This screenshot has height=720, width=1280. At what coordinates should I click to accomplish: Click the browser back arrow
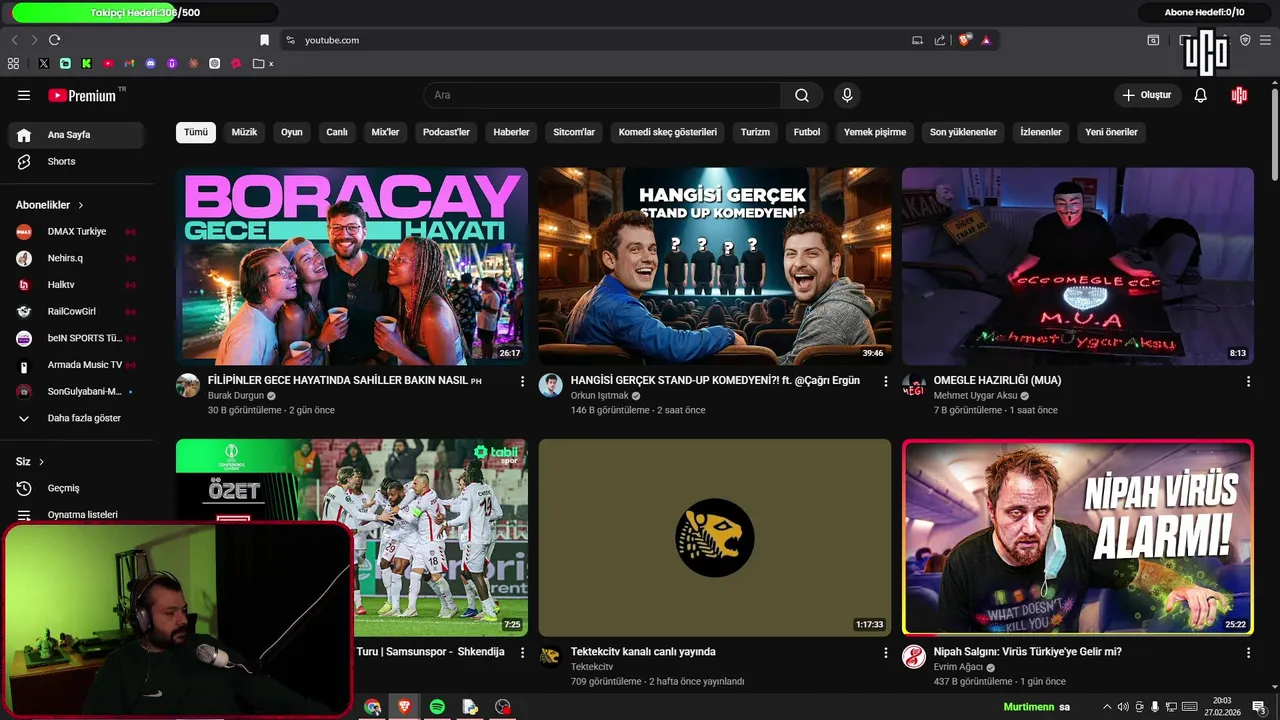pyautogui.click(x=14, y=40)
